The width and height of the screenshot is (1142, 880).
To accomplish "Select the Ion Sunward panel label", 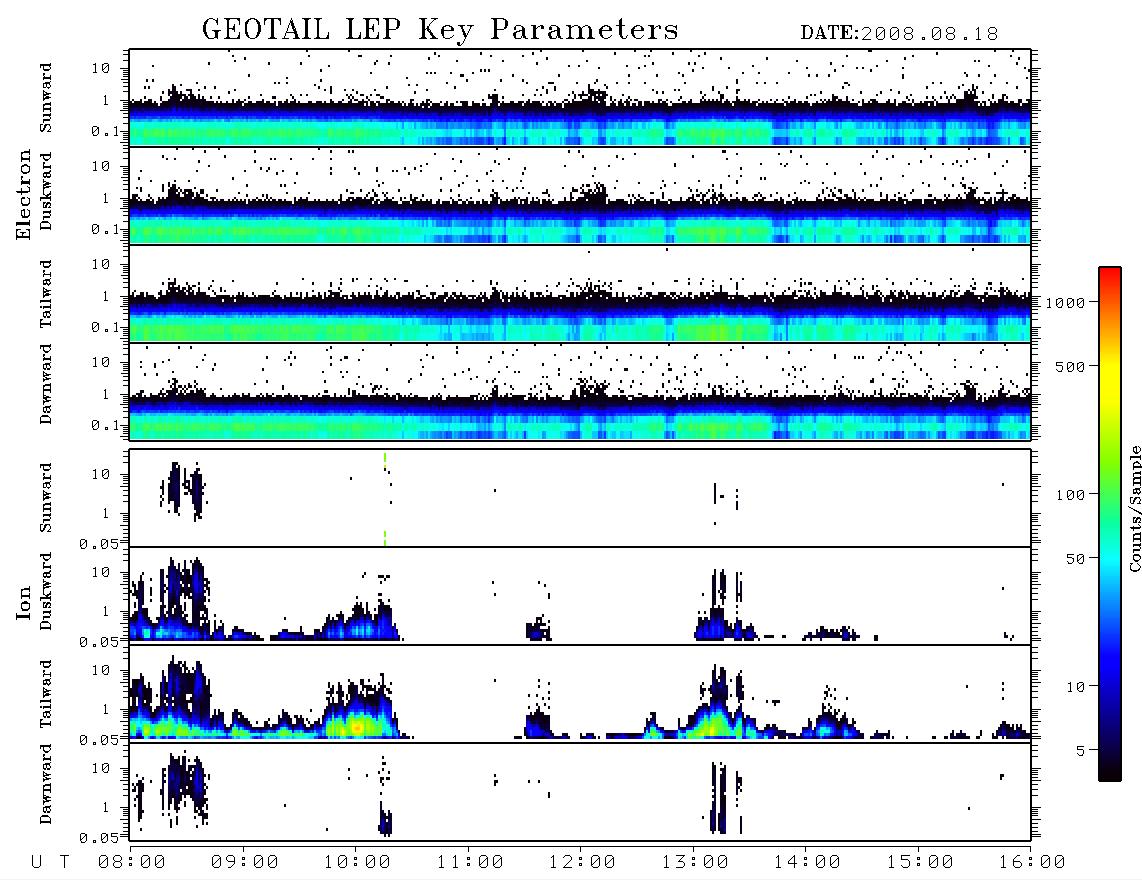I will point(46,497).
